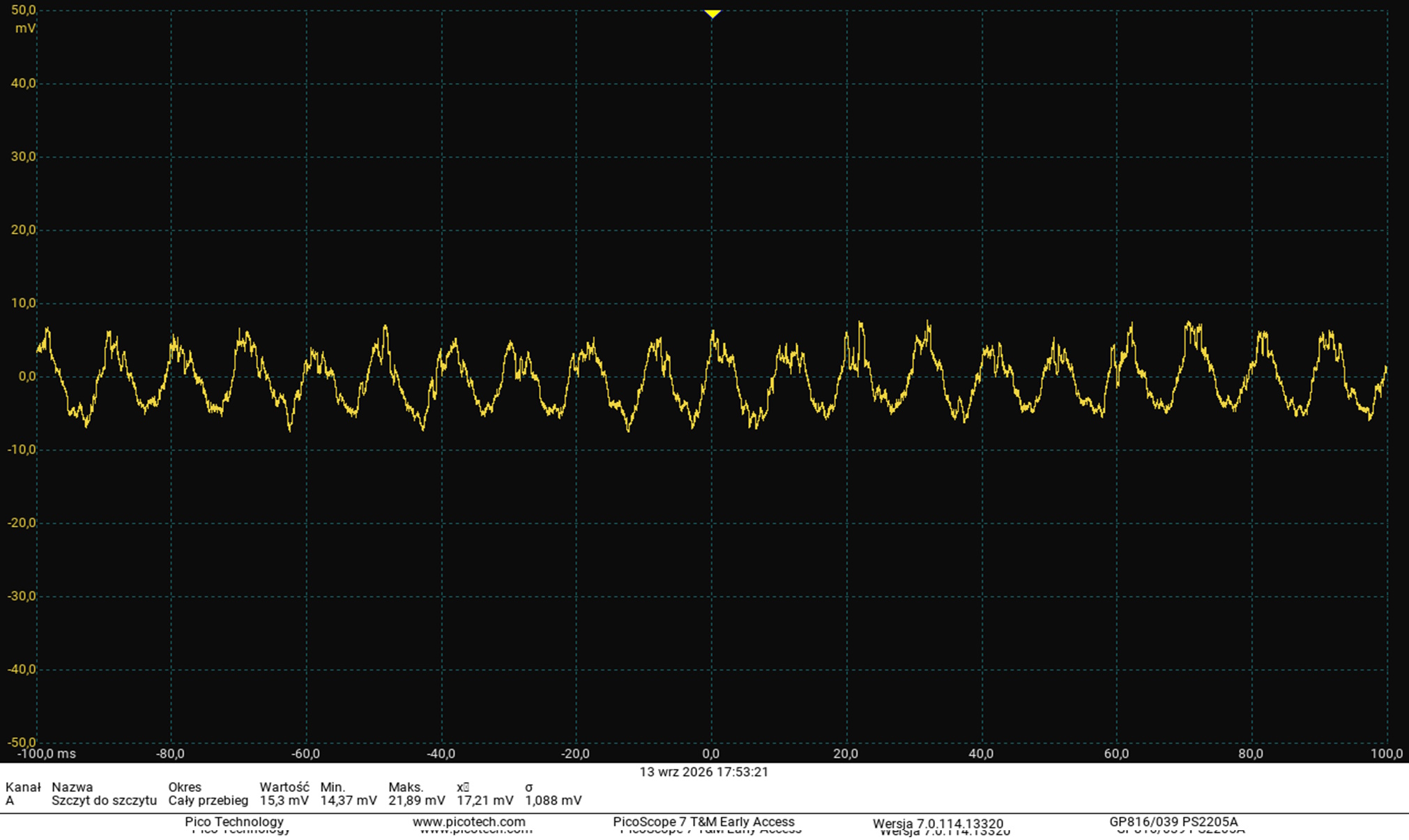Click the PicoScope 7 T&M Early Access label
Image resolution: width=1409 pixels, height=840 pixels.
pos(703,822)
